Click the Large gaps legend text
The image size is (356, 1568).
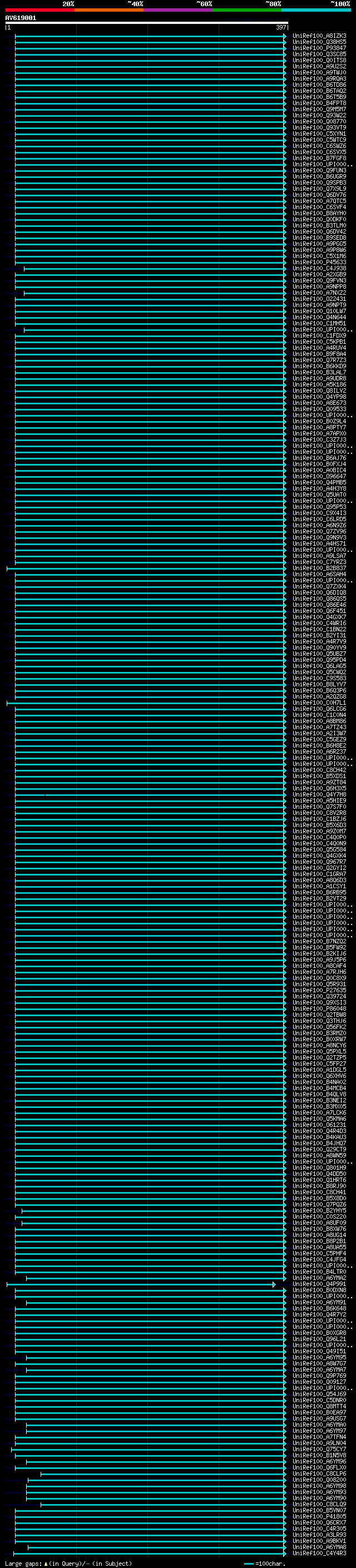[x=68, y=1564]
